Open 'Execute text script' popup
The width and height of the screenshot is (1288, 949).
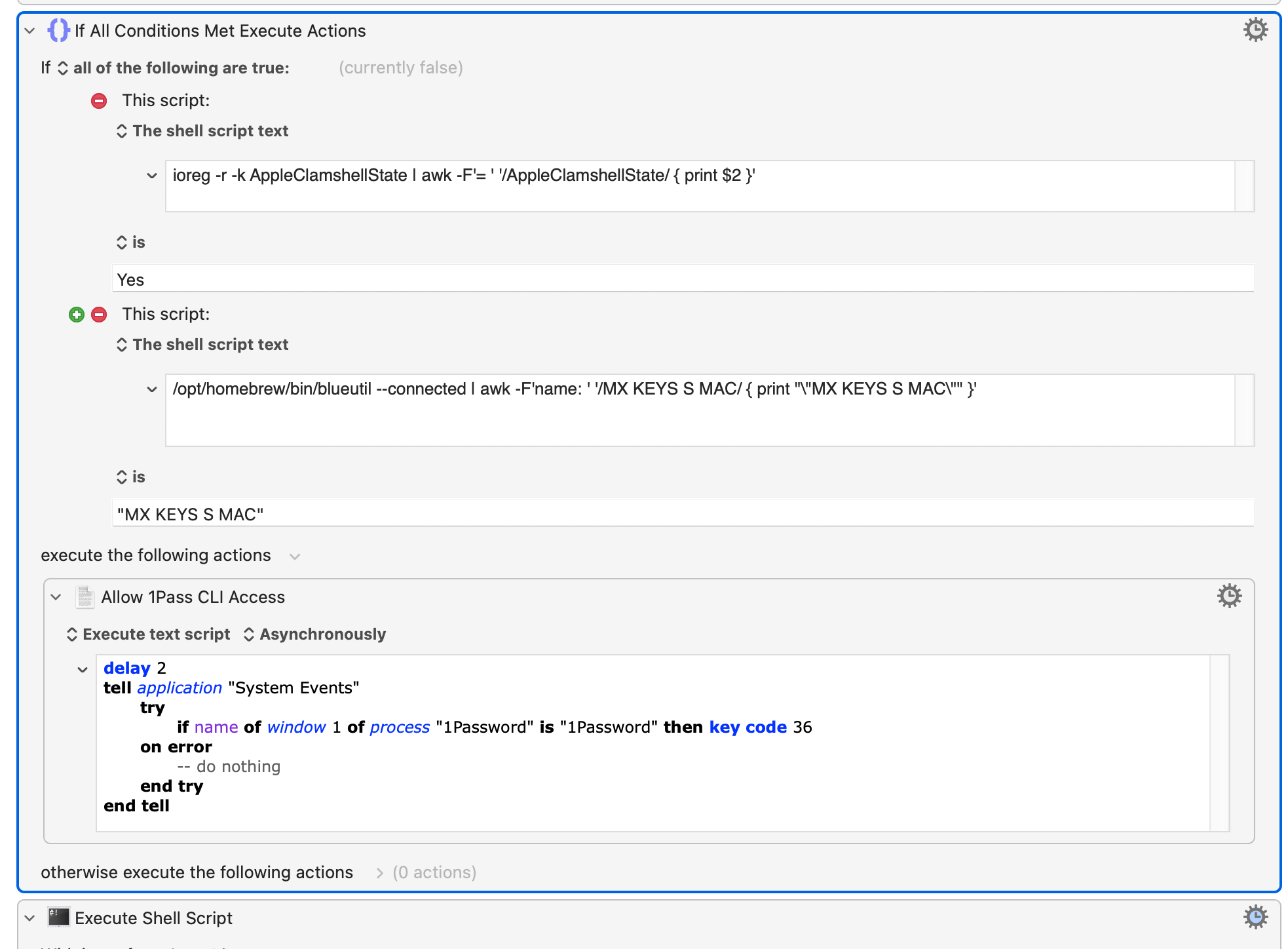[149, 634]
